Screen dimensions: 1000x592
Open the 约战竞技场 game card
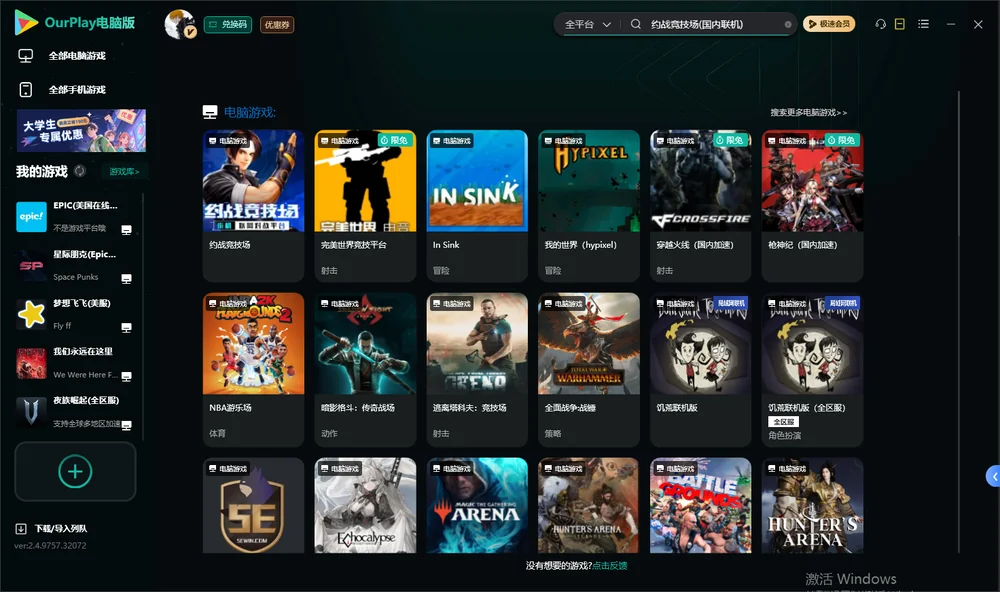click(253, 205)
